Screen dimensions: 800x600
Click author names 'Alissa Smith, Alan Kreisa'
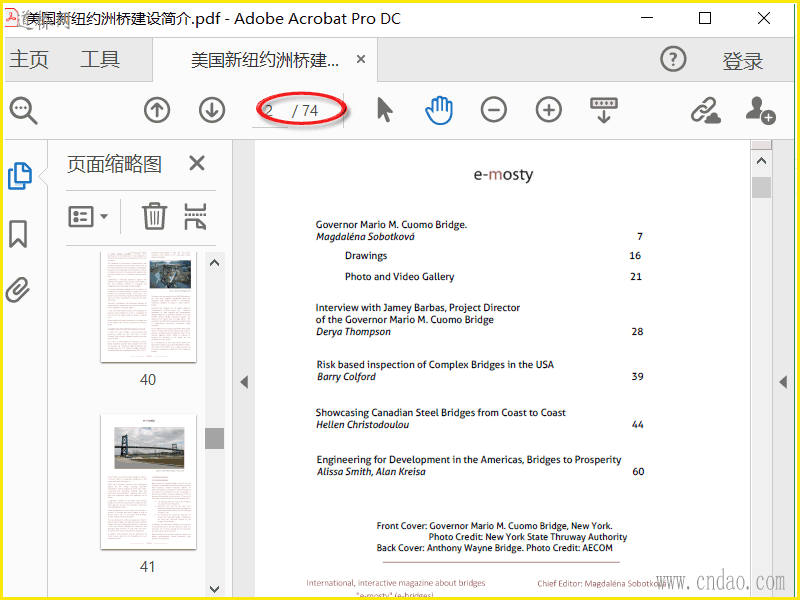[x=371, y=472]
